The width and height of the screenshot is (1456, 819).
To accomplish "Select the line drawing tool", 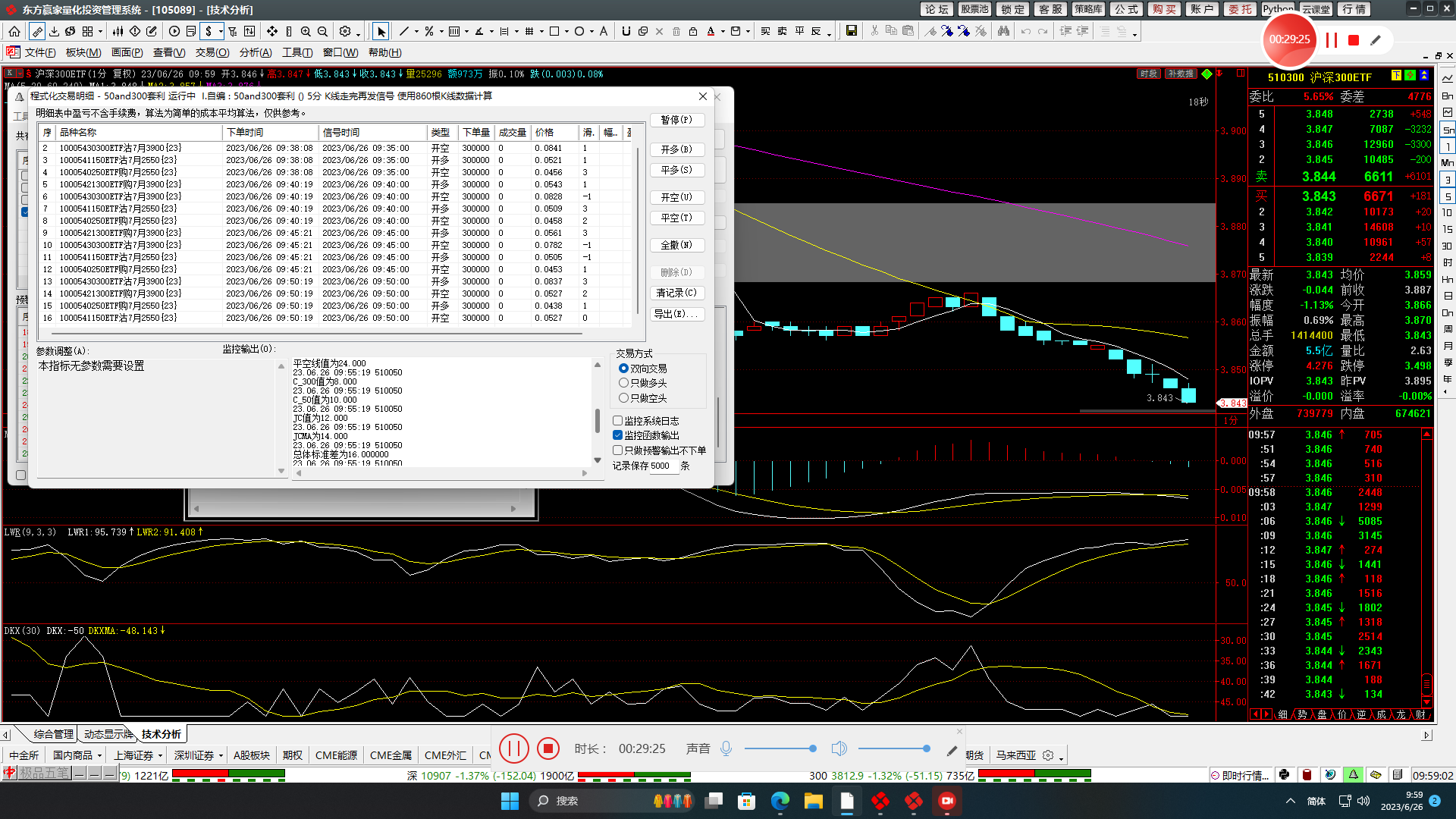I will pyautogui.click(x=404, y=31).
